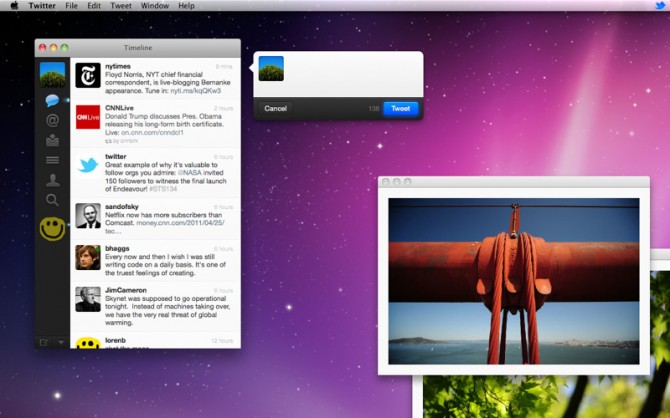This screenshot has width=670, height=418.
Task: Click the Twitter bird icon in menu bar
Action: point(659,6)
